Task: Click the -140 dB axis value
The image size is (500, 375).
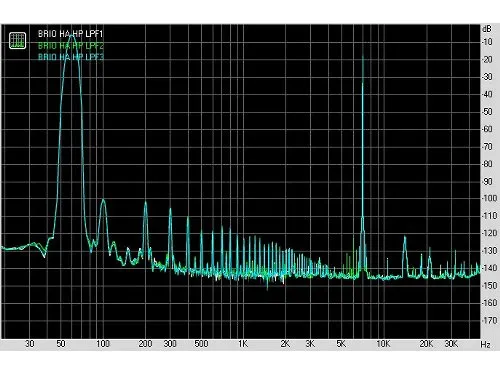Action: pos(489,268)
